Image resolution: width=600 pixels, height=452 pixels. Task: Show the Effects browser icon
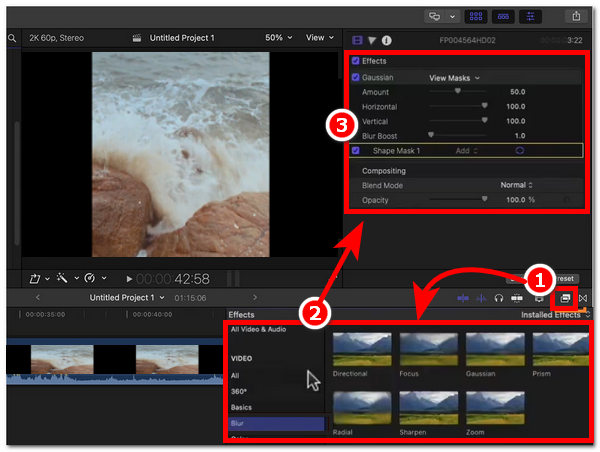[565, 298]
